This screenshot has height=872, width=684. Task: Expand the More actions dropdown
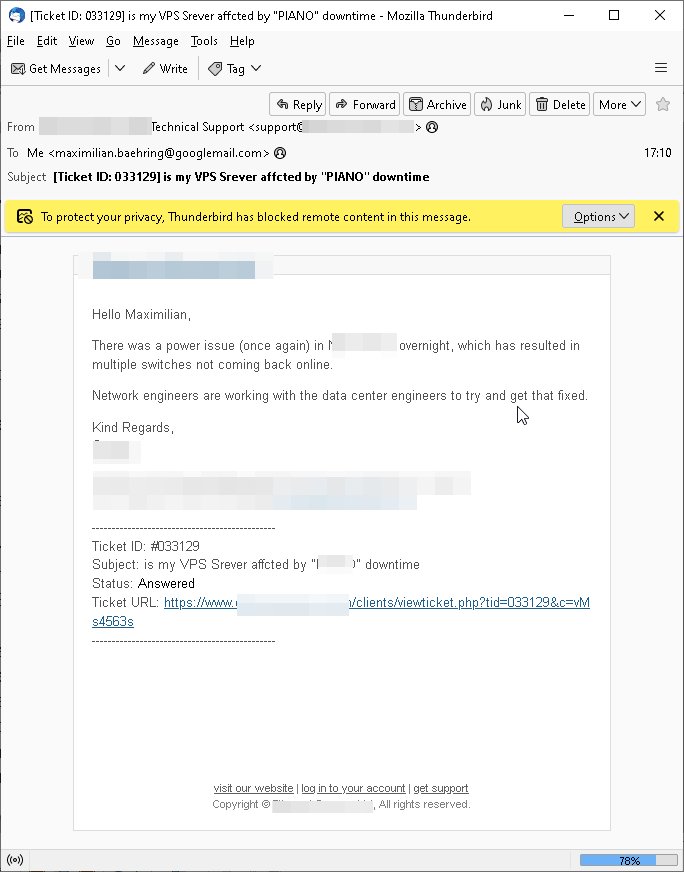tap(619, 104)
